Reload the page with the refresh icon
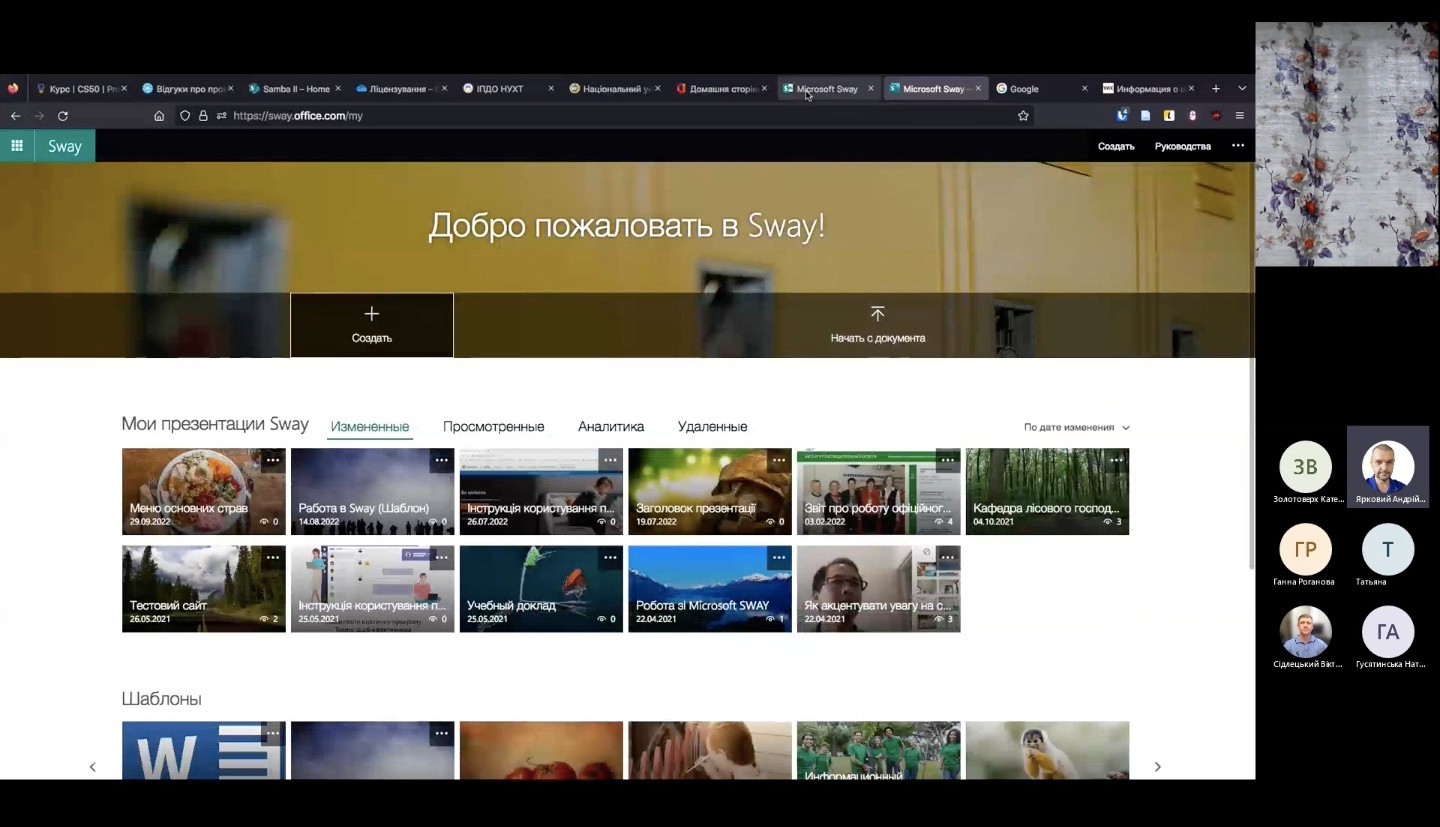The height and width of the screenshot is (827, 1440). click(62, 116)
